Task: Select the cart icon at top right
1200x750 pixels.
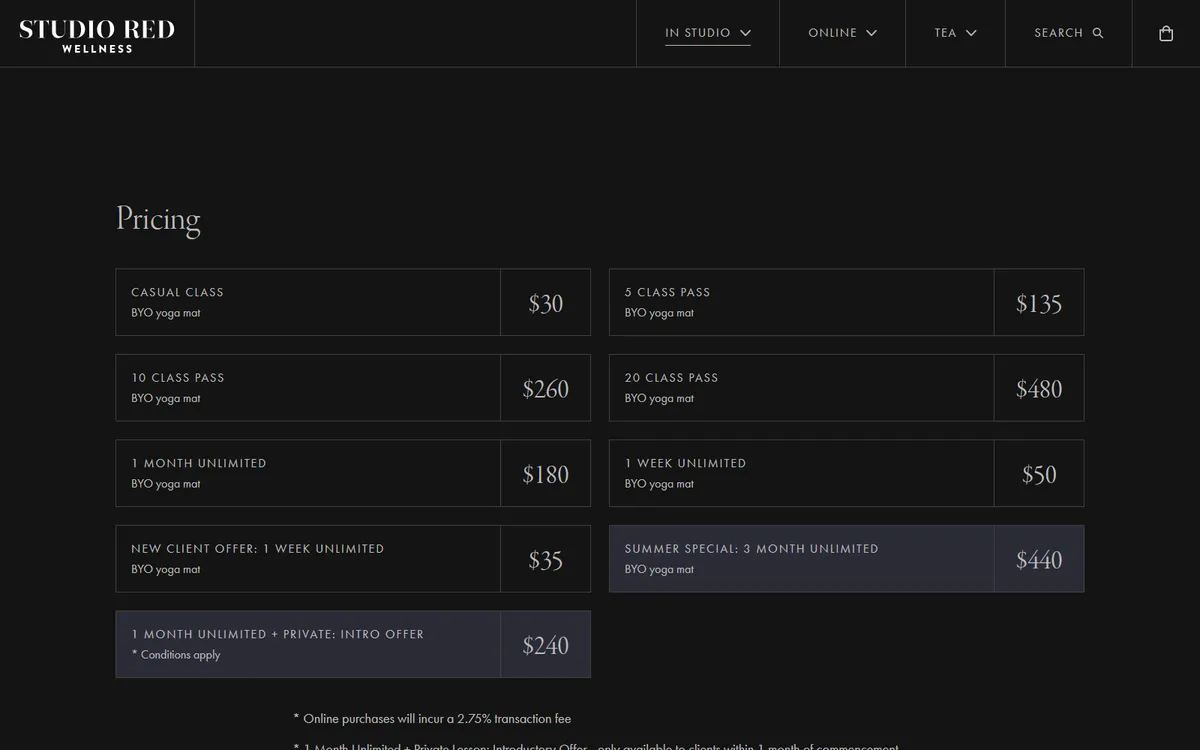Action: [1165, 33]
